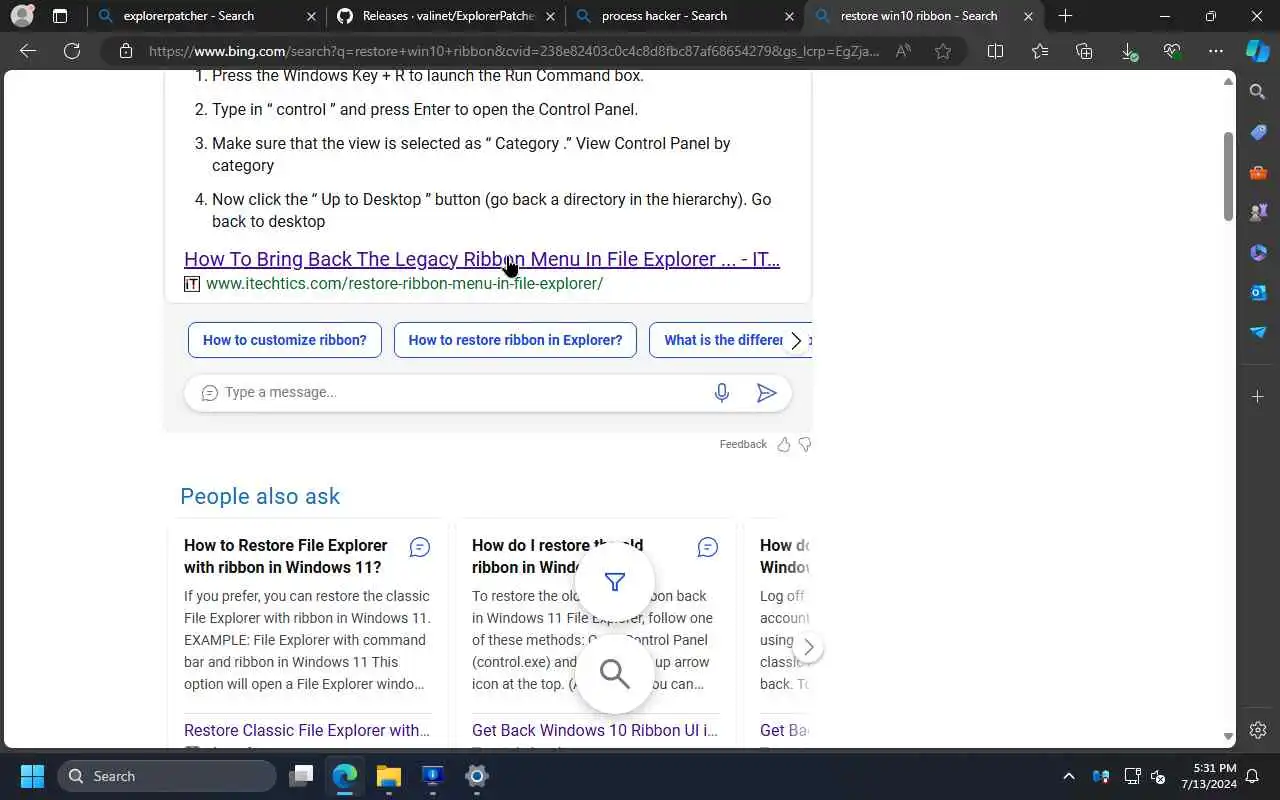Open the Edge profile avatar

click(22, 16)
